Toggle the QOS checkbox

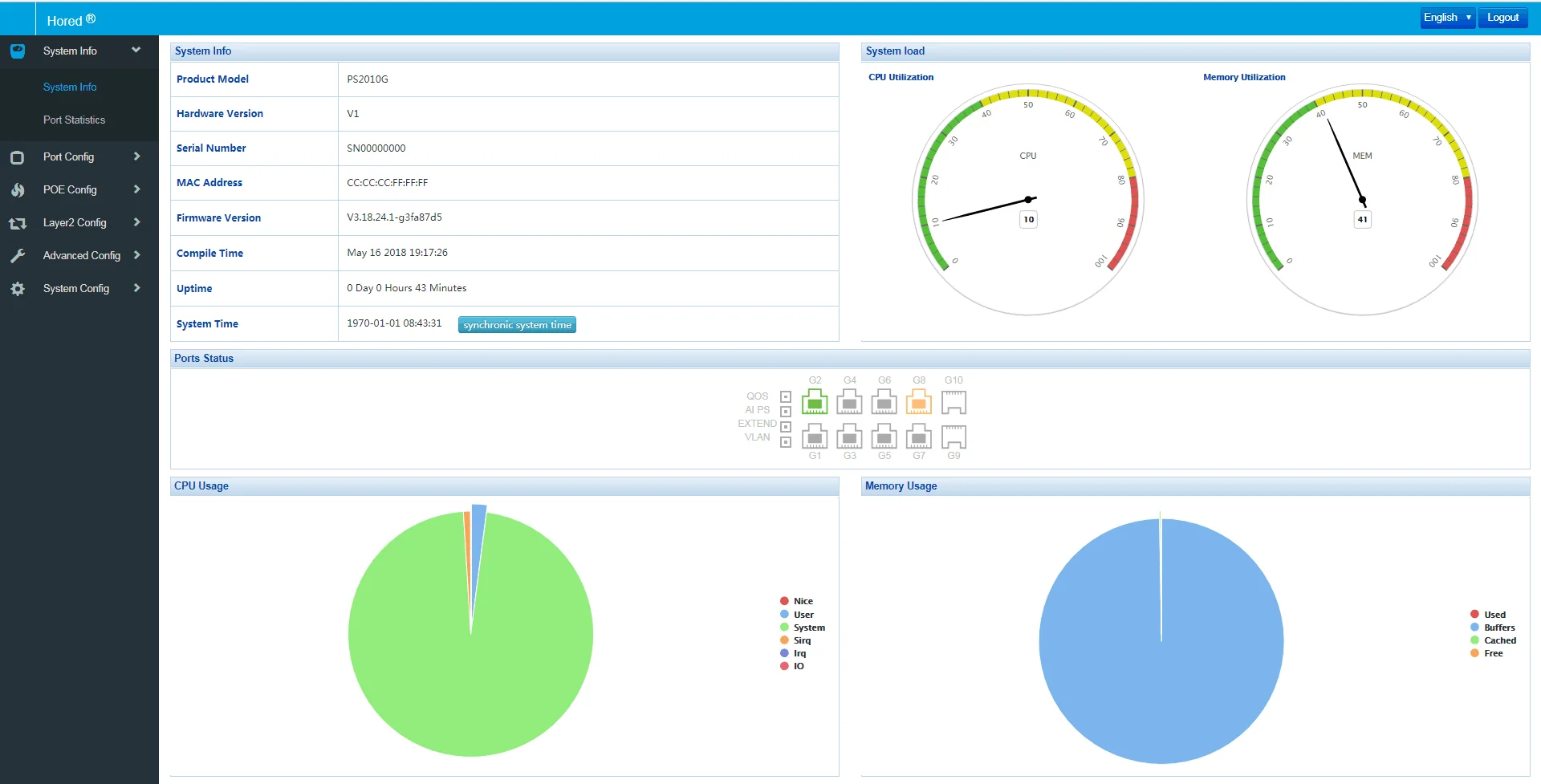pyautogui.click(x=786, y=396)
